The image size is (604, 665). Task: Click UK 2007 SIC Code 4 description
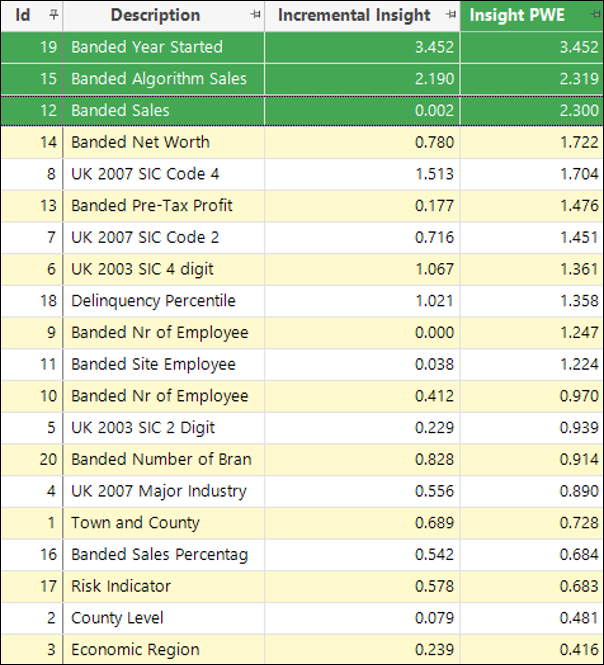[x=145, y=174]
